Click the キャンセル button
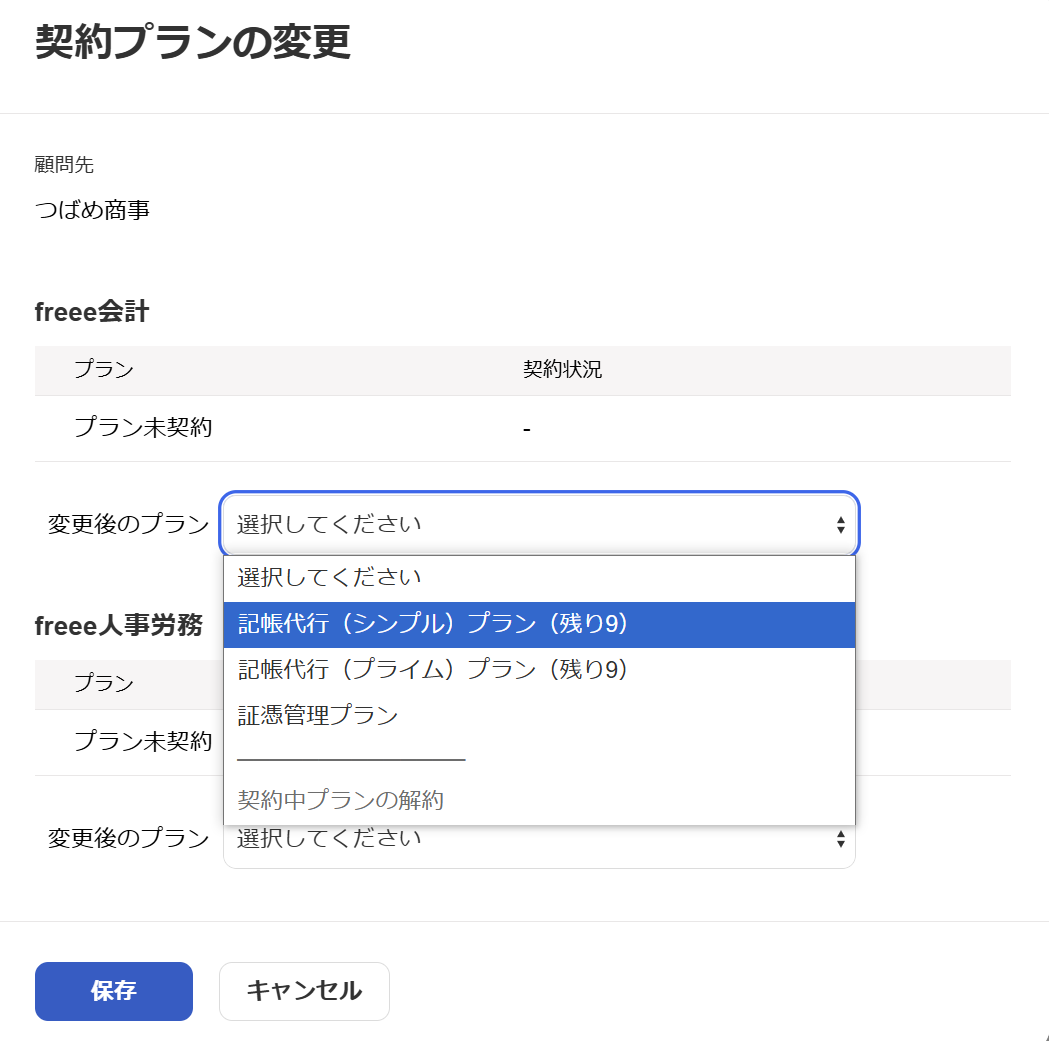Viewport: 1049px width, 1041px height. [x=304, y=991]
